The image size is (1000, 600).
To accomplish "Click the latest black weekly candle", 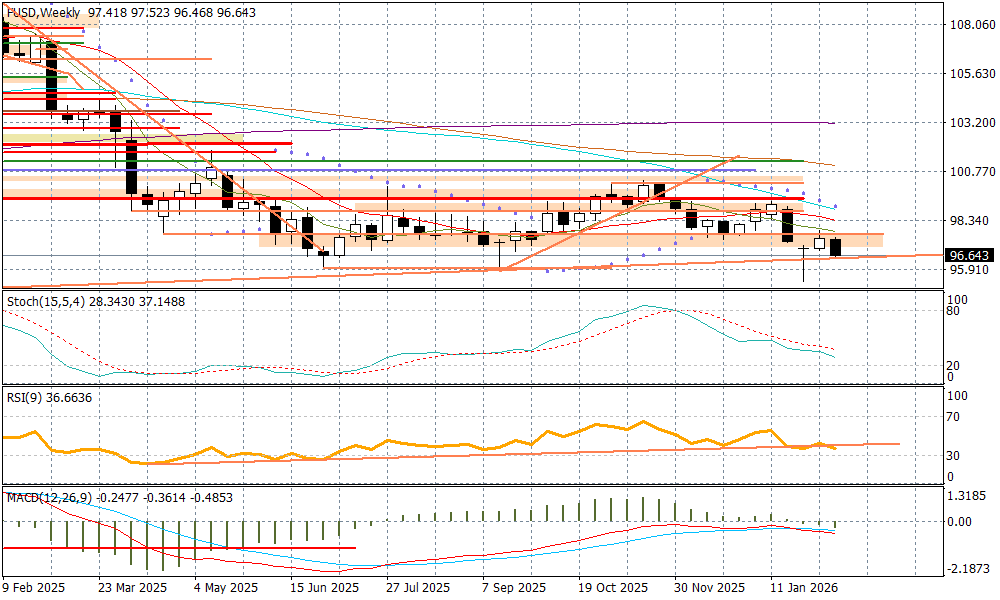I will 836,247.
